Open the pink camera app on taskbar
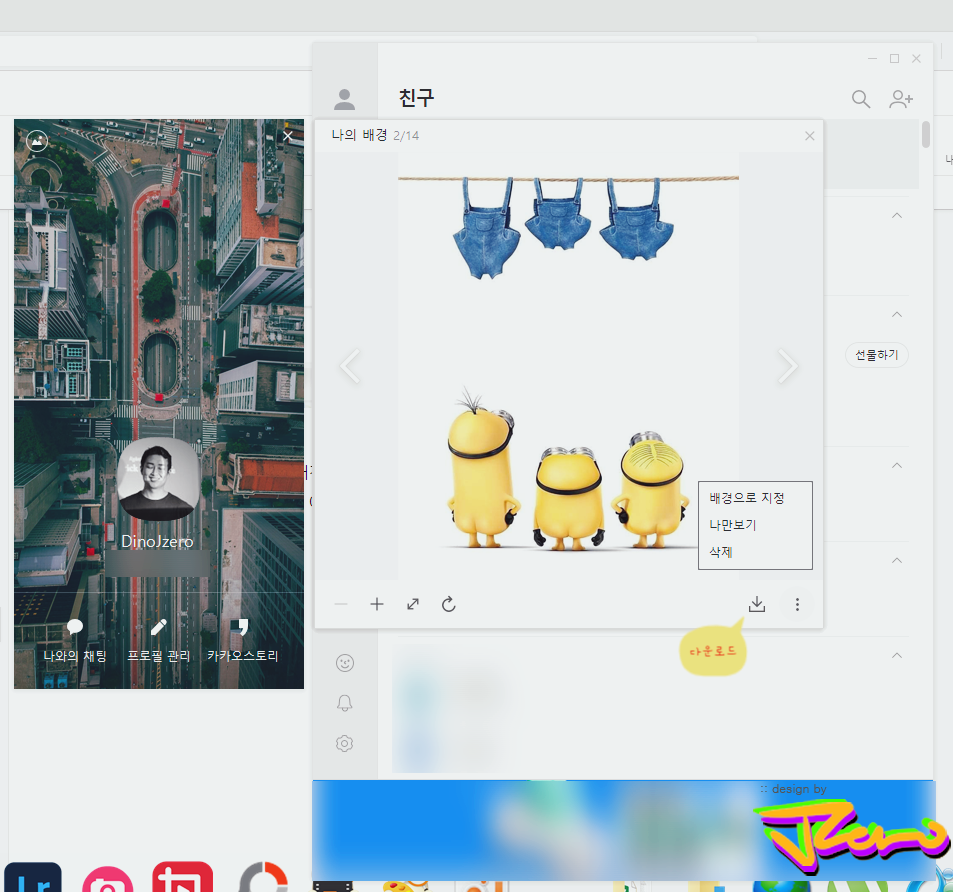 [108, 879]
